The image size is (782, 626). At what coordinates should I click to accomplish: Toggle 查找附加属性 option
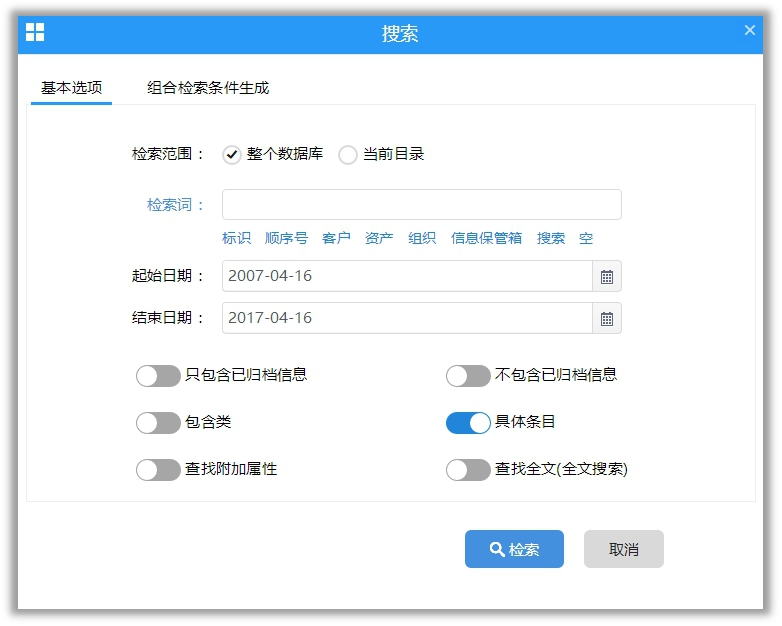pos(158,470)
